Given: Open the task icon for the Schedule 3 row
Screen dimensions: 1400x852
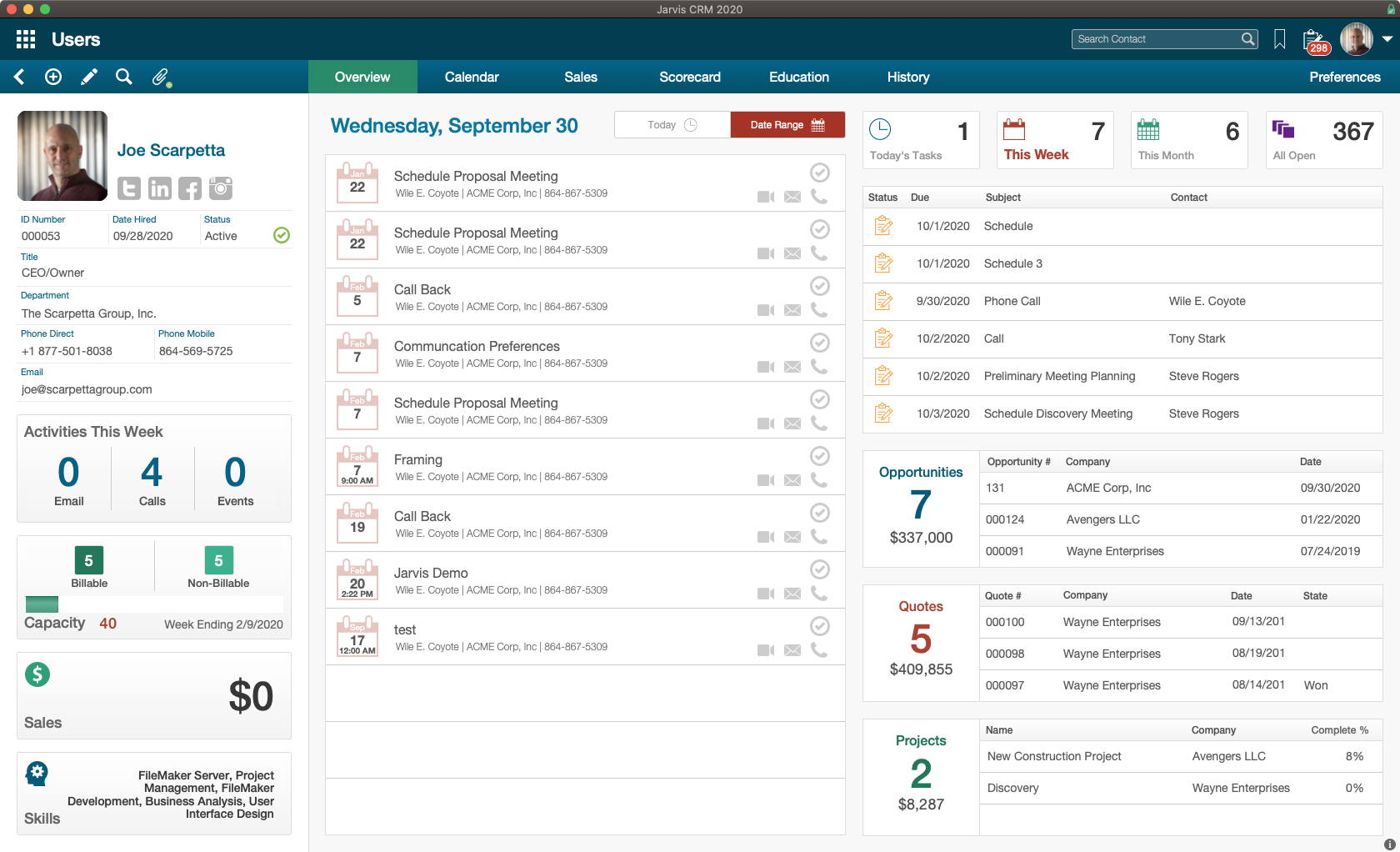Looking at the screenshot, I should click(883, 263).
